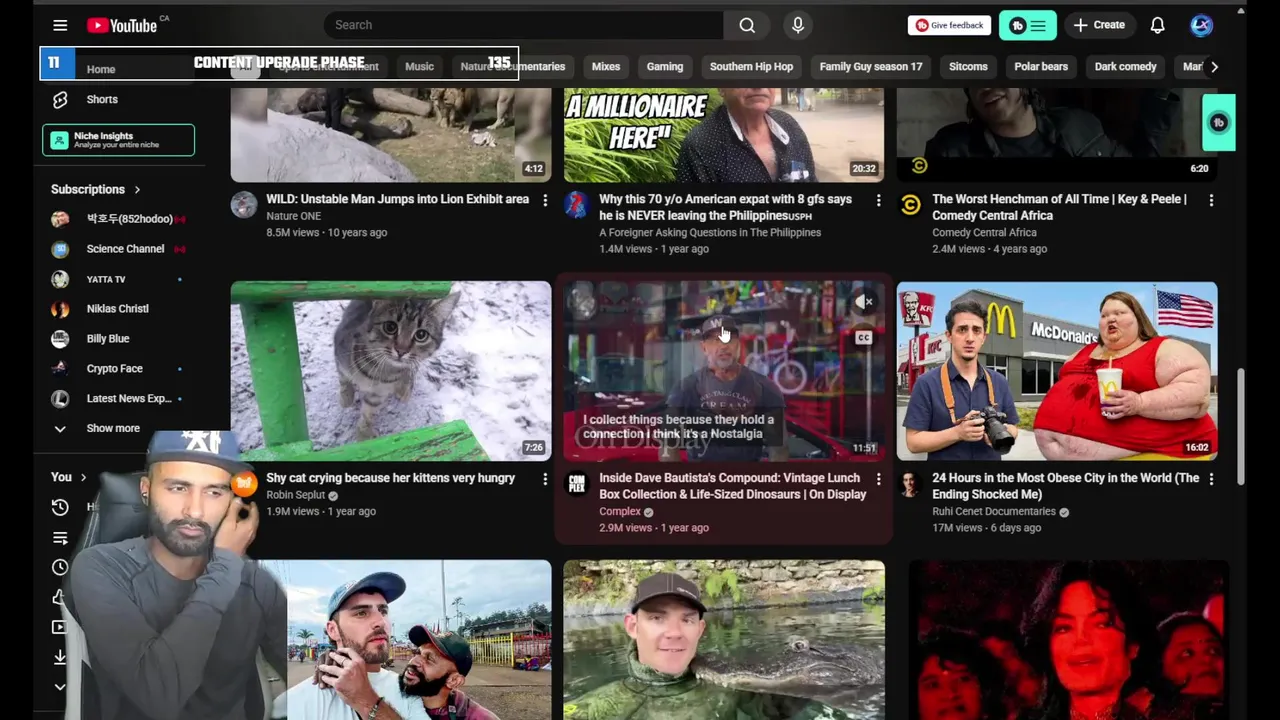Open the Create dropdown button
The width and height of the screenshot is (1280, 720).
pyautogui.click(x=1099, y=25)
